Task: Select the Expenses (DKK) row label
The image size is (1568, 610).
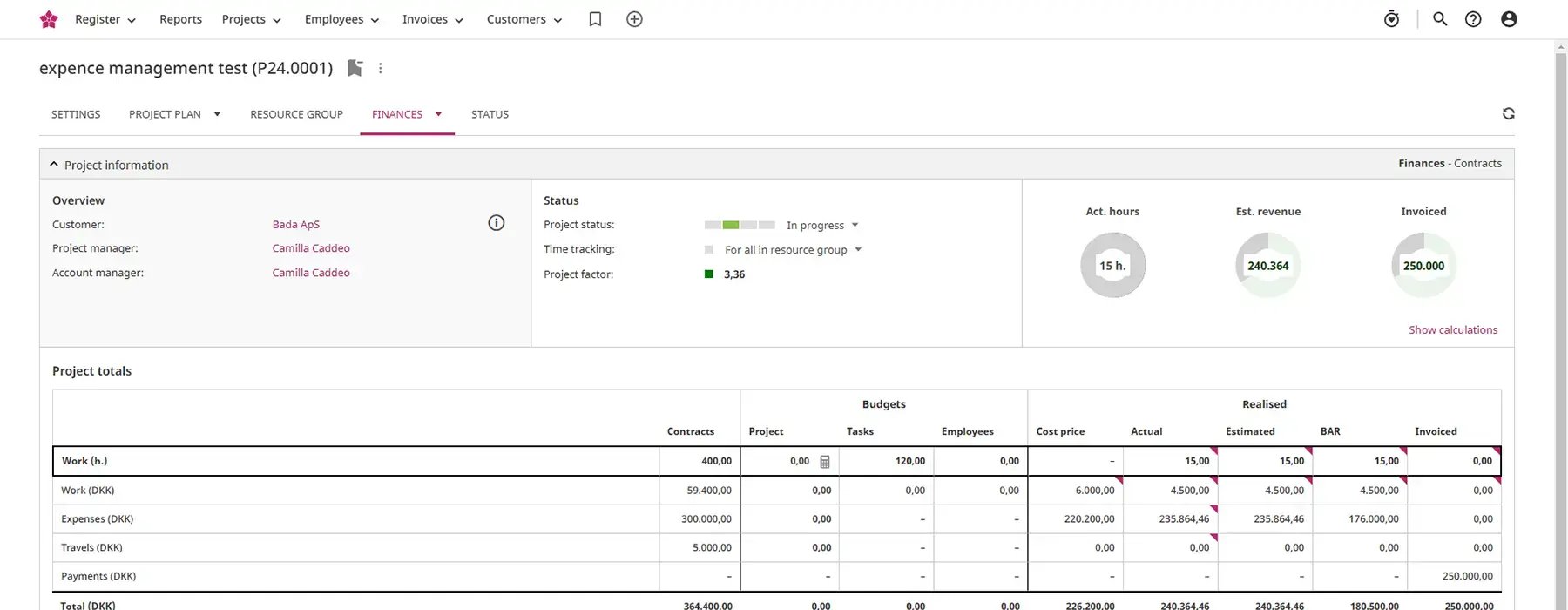Action: point(98,519)
